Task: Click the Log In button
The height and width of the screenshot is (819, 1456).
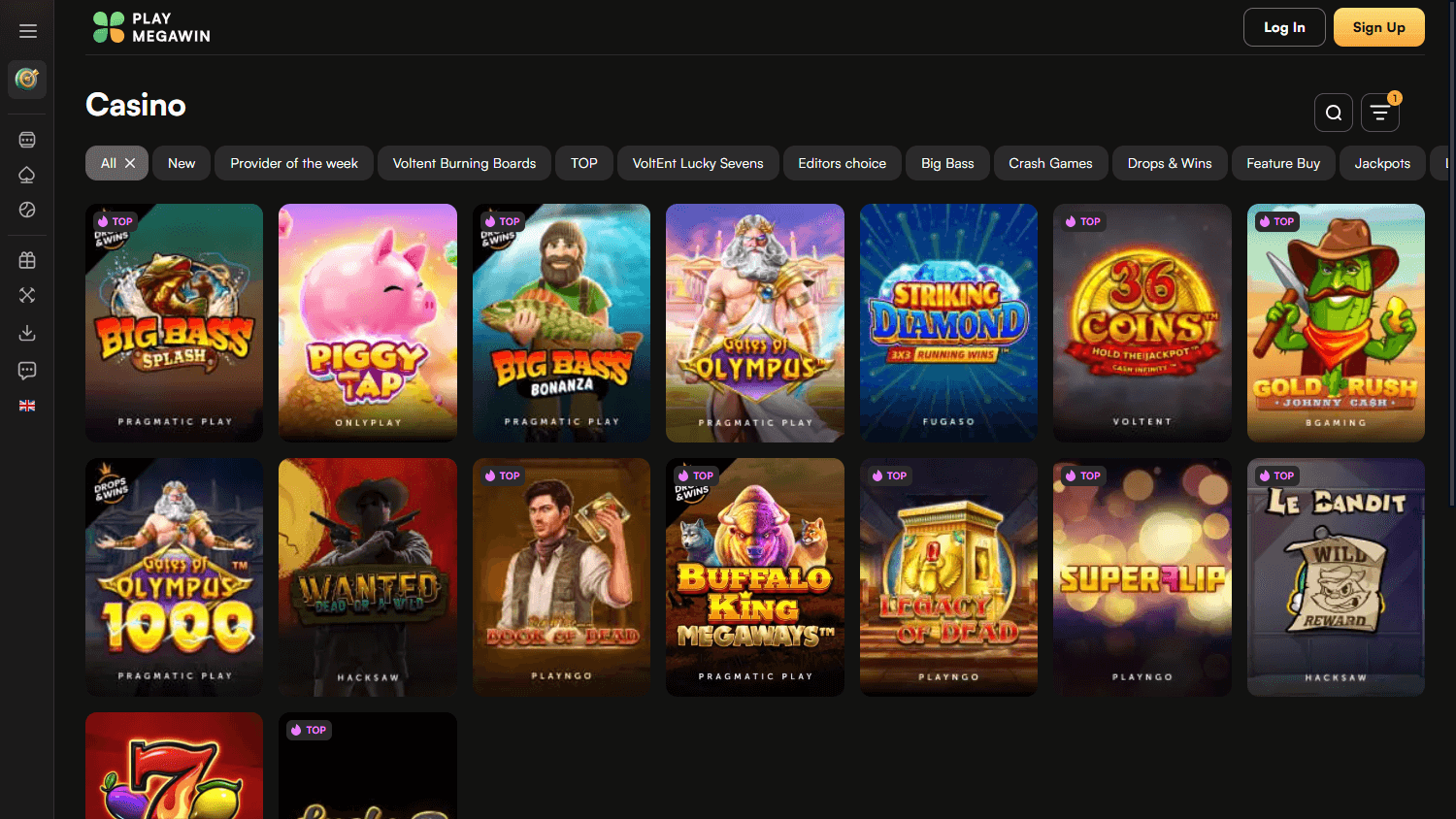Action: [x=1283, y=26]
